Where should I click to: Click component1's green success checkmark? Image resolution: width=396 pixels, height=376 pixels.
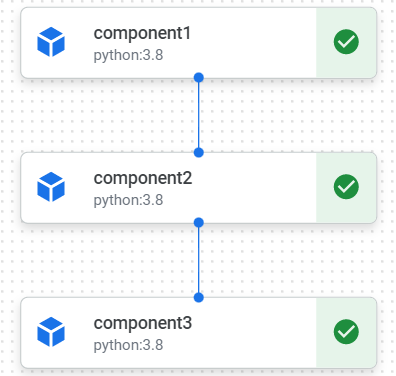[x=346, y=42]
